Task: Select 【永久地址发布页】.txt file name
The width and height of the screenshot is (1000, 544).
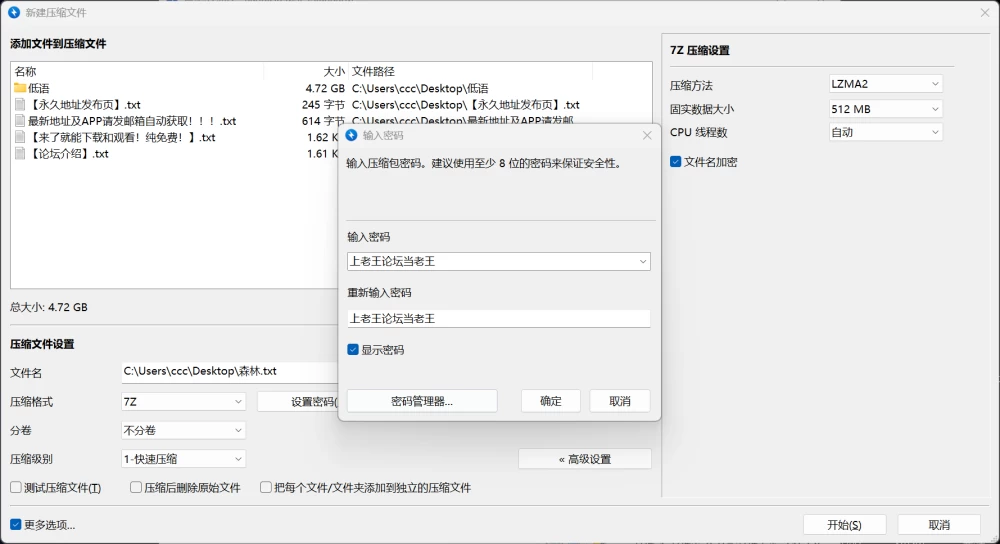Action: (x=84, y=105)
